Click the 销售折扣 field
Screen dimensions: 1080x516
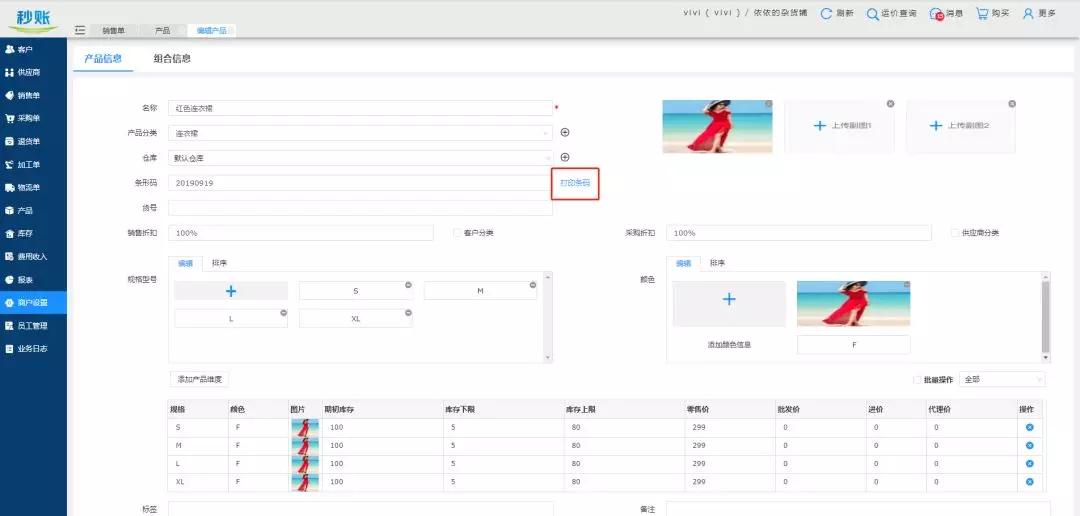click(301, 233)
